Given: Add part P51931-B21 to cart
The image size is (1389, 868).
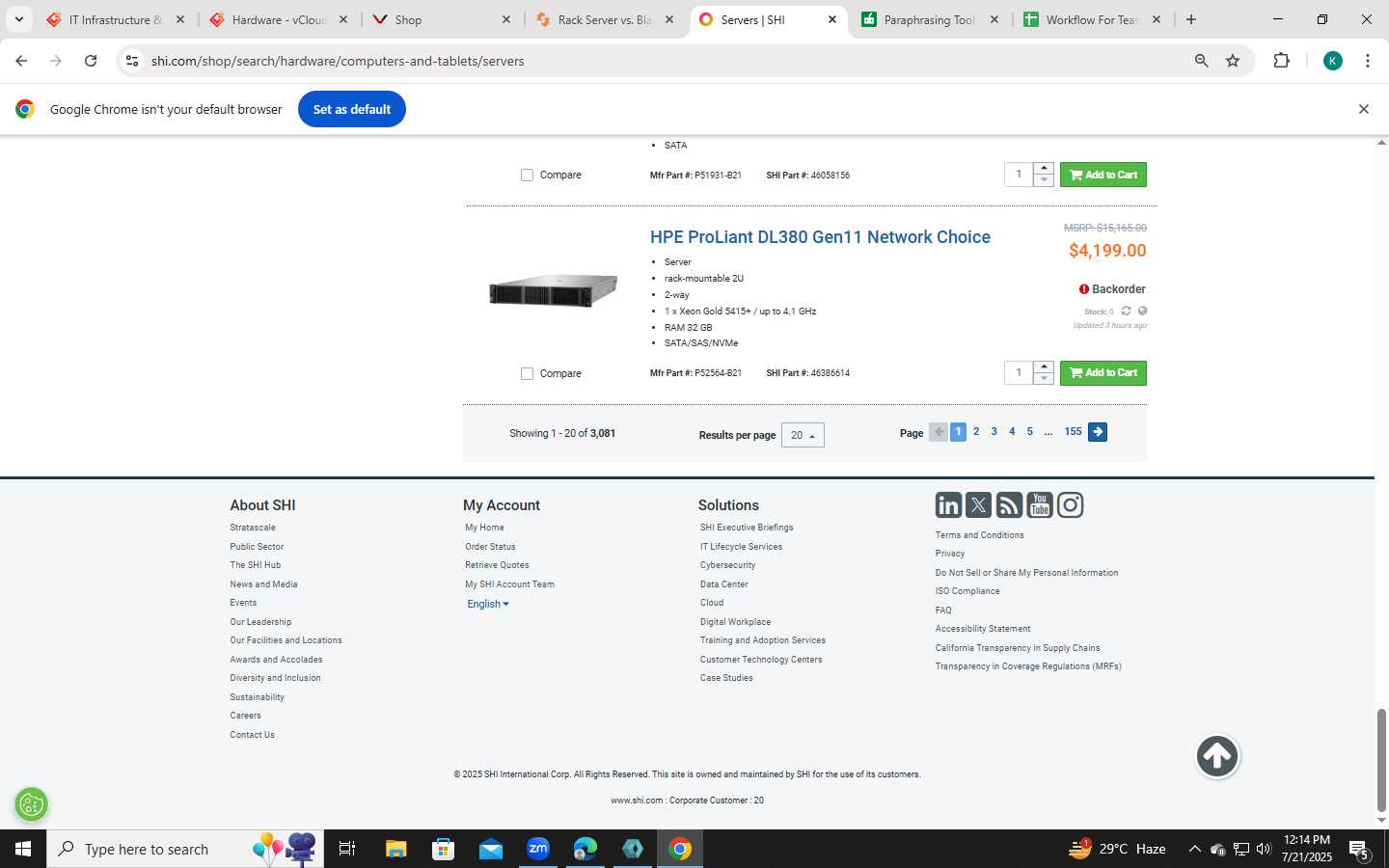Looking at the screenshot, I should [x=1103, y=175].
